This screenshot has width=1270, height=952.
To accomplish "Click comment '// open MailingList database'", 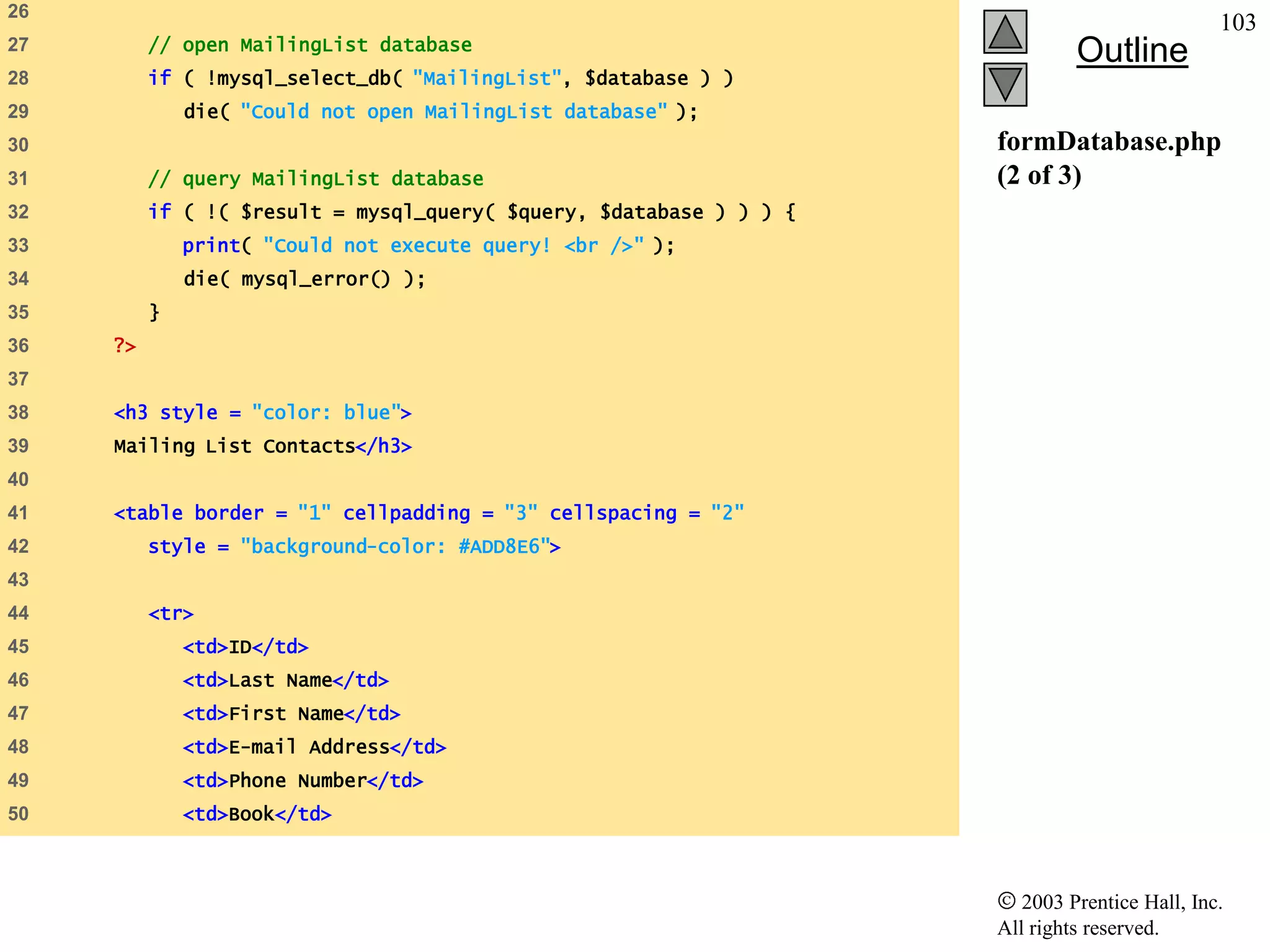I will (310, 45).
